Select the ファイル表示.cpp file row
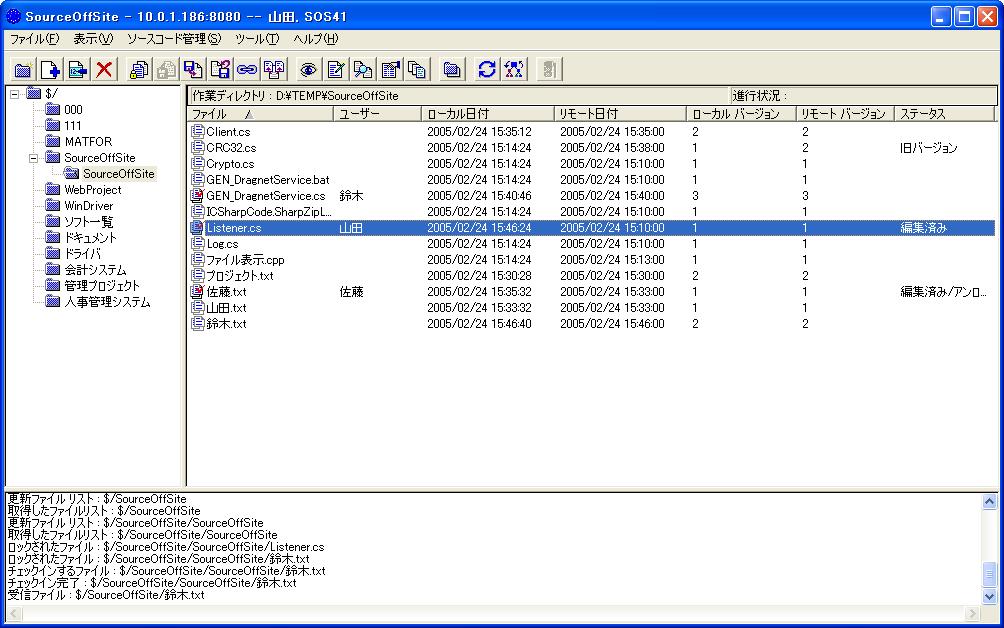1004x628 pixels. [592, 259]
